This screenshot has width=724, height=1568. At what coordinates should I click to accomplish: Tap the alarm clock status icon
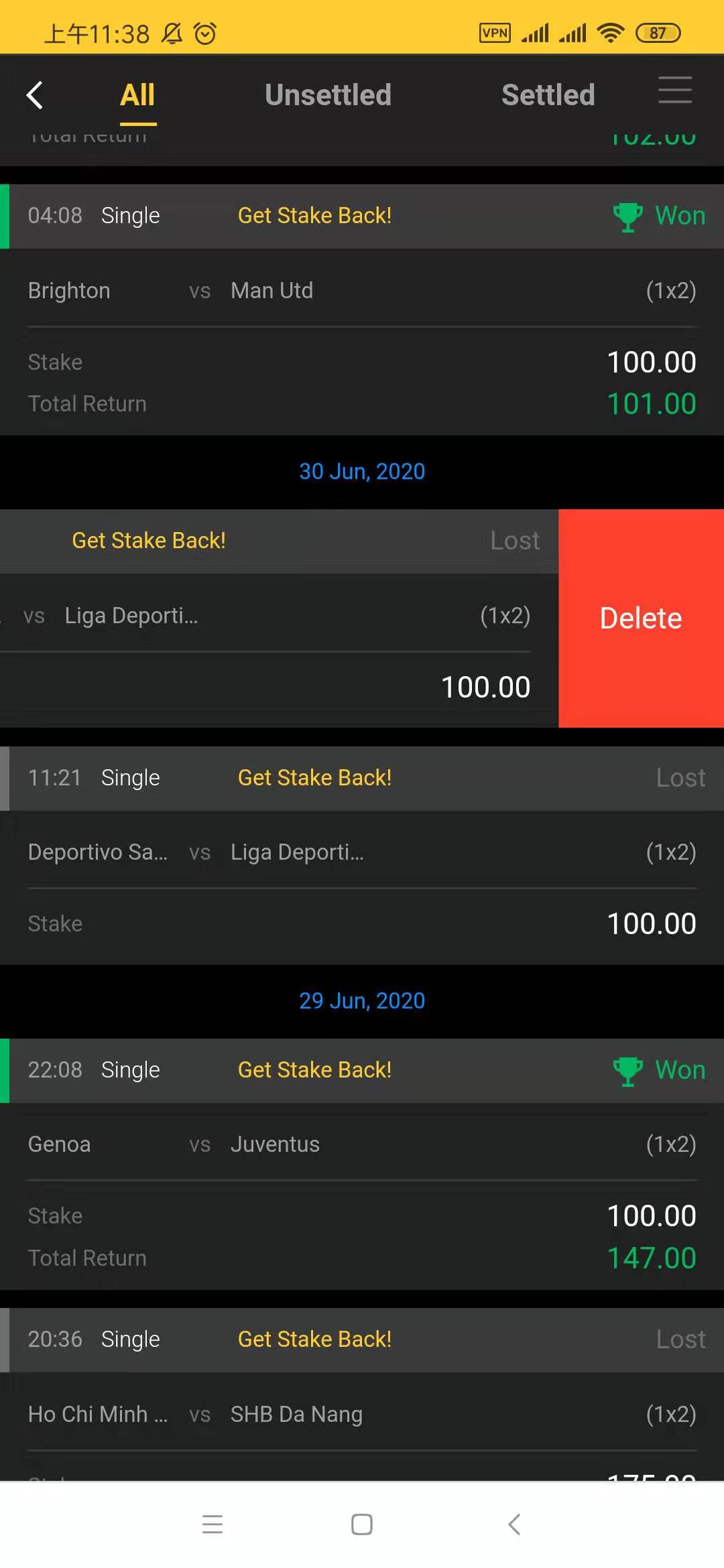click(x=205, y=33)
